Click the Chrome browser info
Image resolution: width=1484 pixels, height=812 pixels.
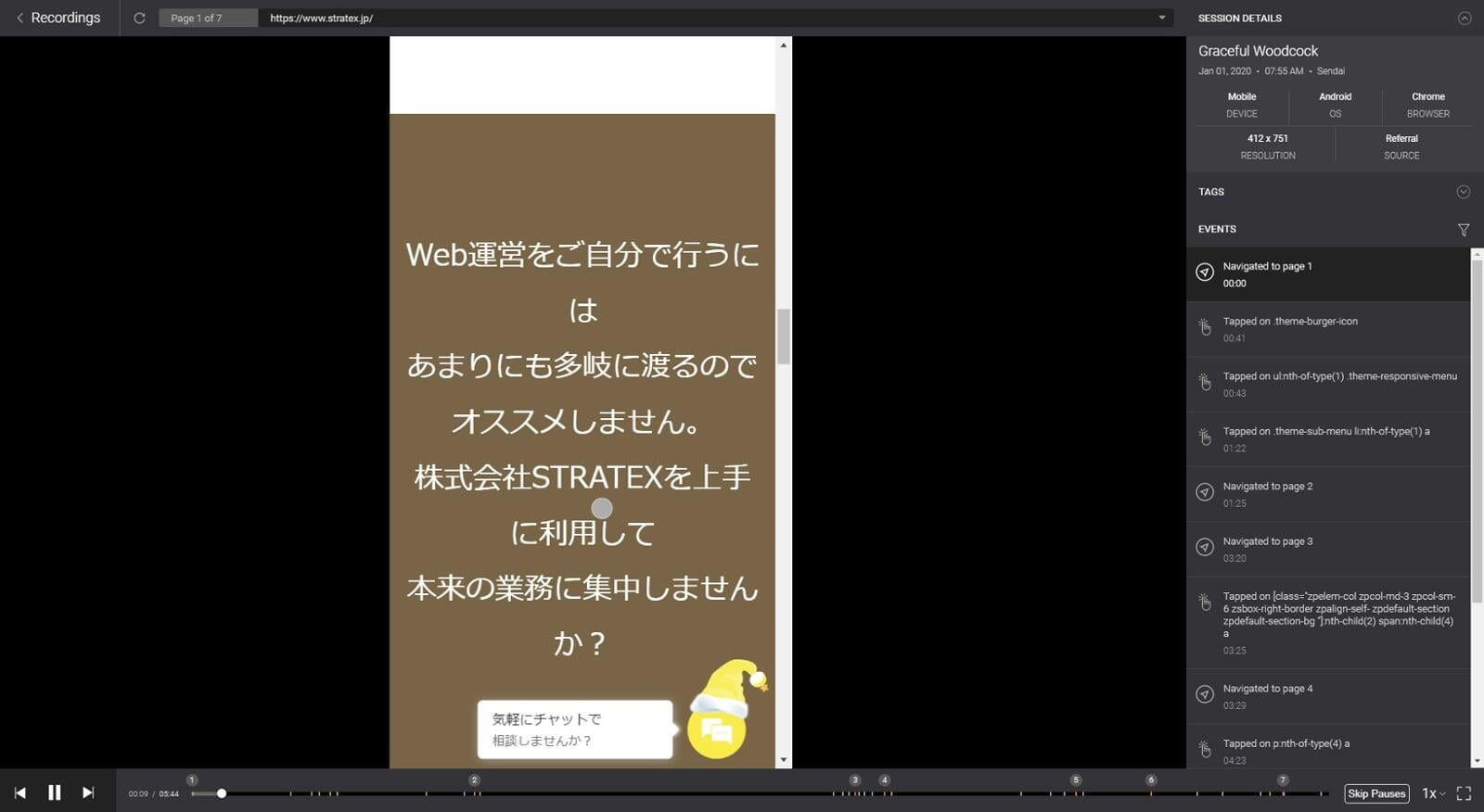(x=1427, y=105)
